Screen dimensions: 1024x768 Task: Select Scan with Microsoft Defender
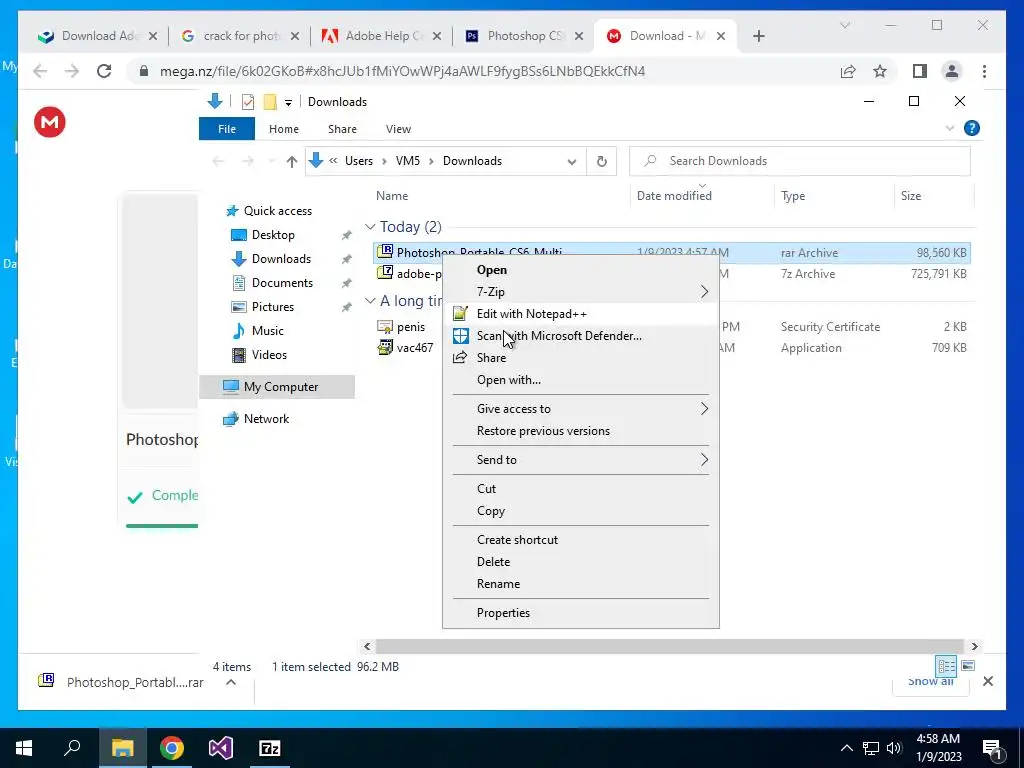click(581, 336)
